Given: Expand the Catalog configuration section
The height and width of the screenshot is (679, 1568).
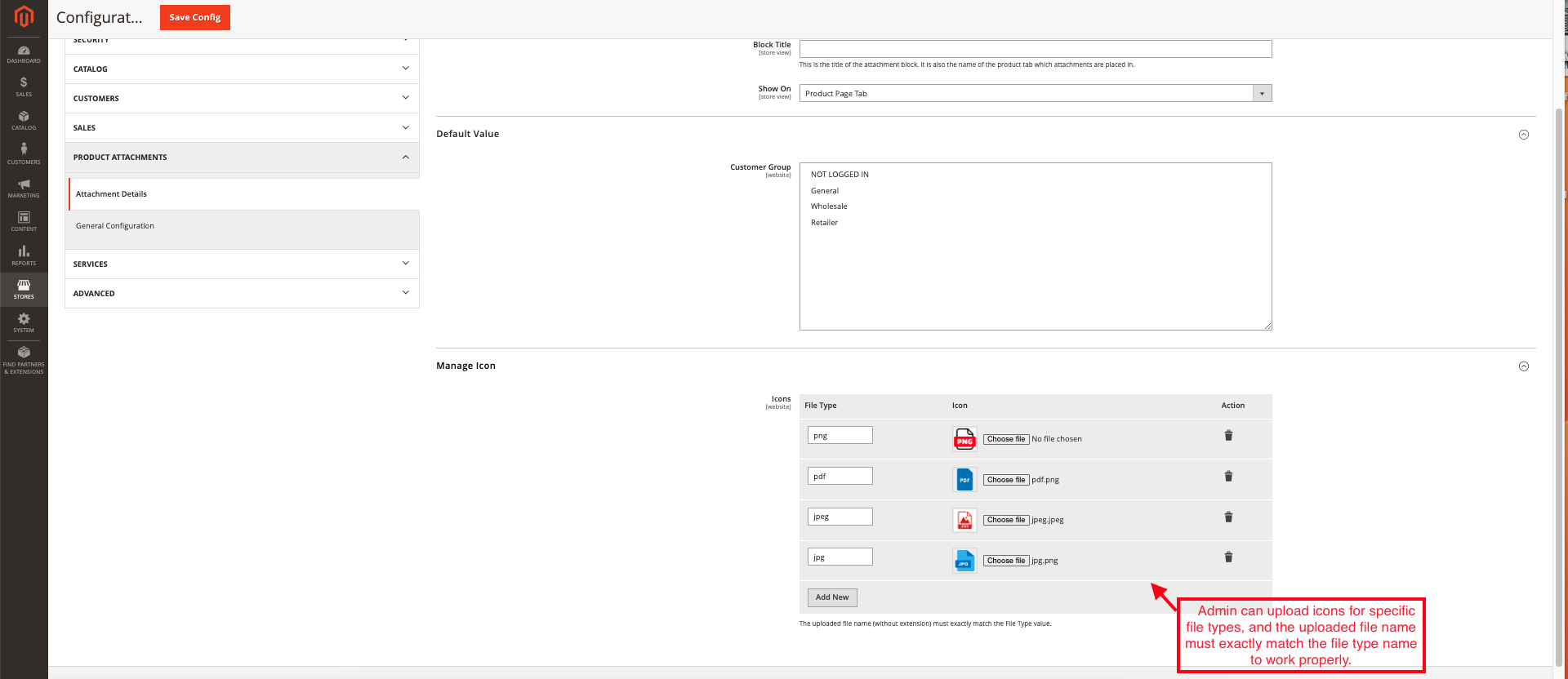Looking at the screenshot, I should 242,69.
